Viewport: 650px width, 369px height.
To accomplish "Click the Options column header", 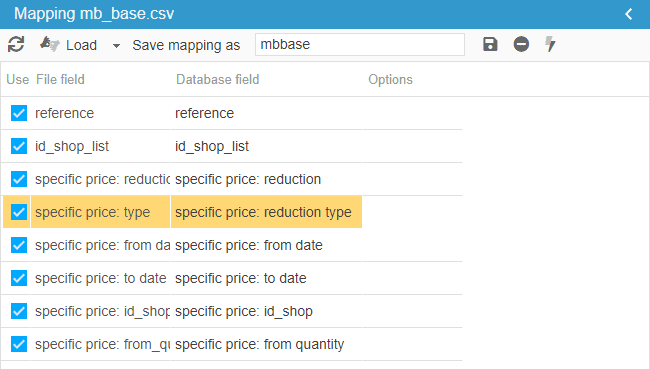I will 390,79.
